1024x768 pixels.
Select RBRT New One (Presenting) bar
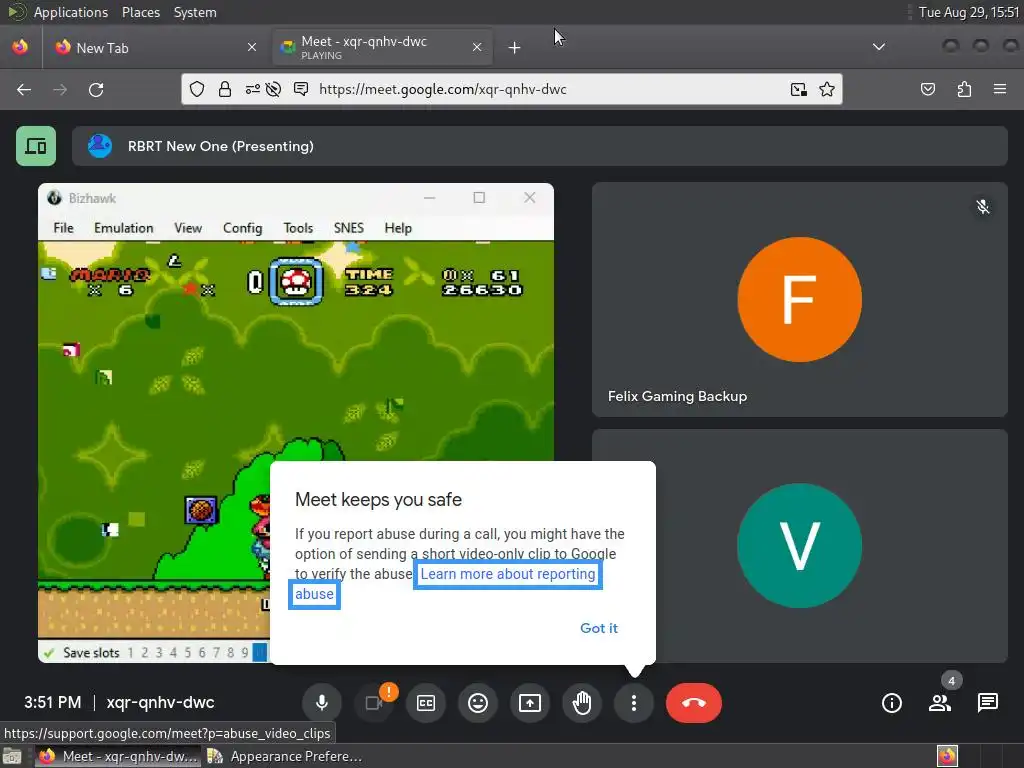click(539, 146)
